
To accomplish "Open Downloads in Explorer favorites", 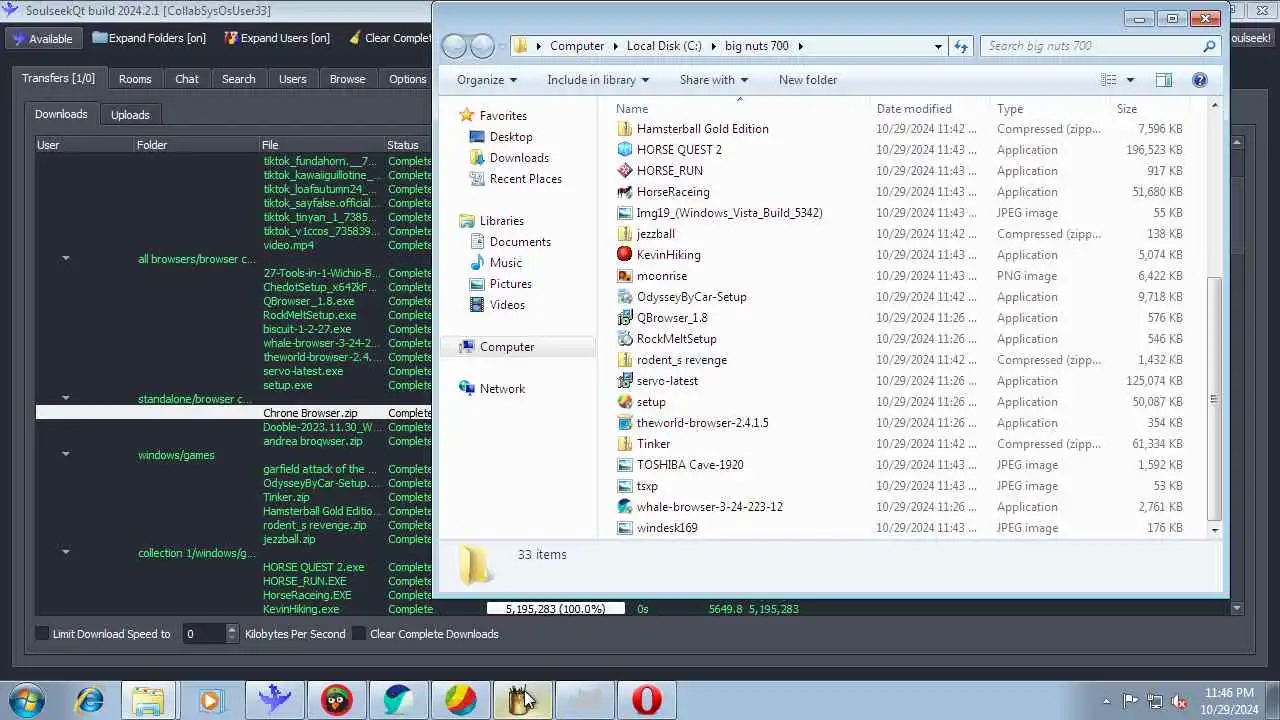I will (519, 158).
